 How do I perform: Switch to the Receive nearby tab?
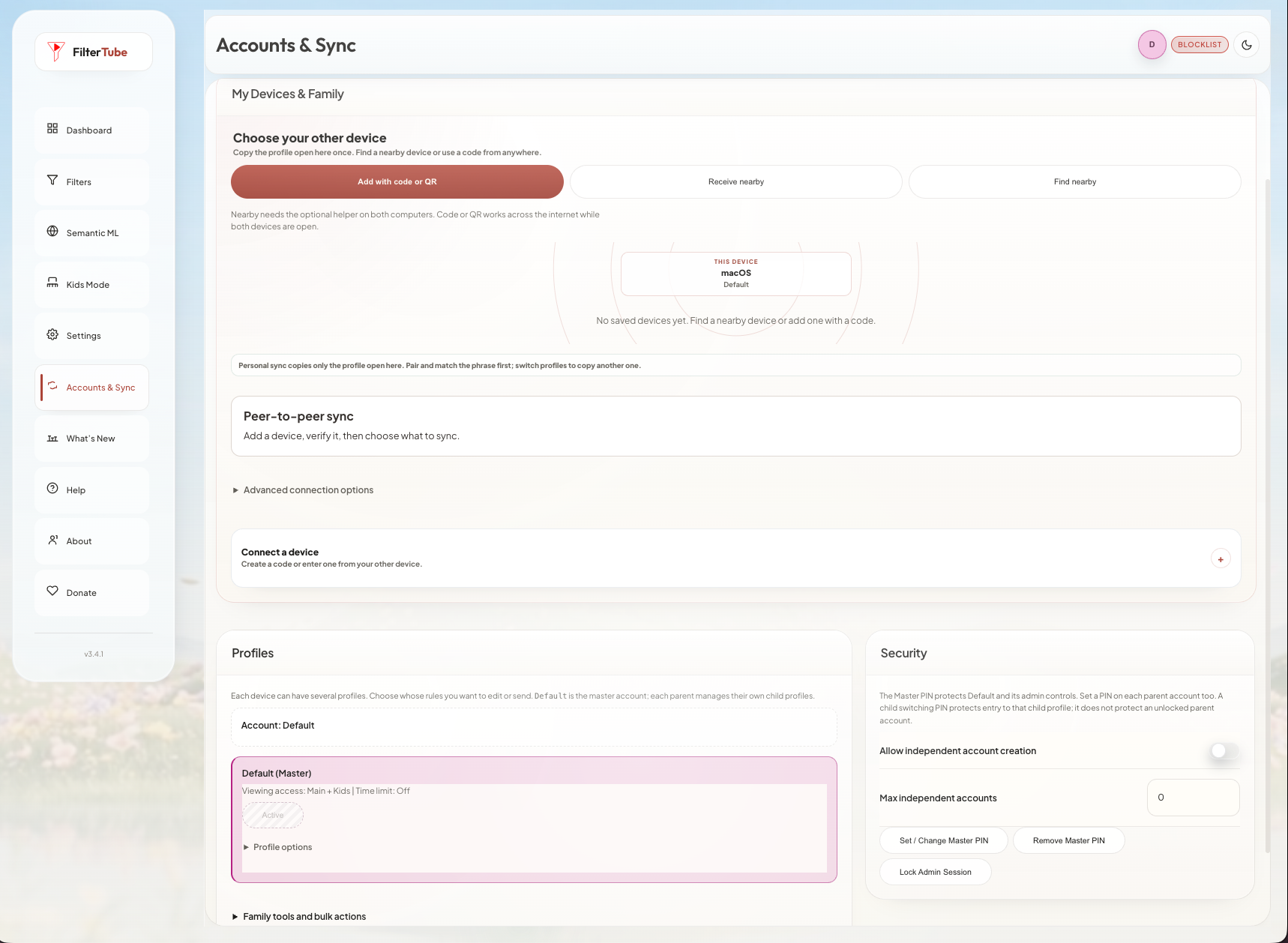click(736, 182)
